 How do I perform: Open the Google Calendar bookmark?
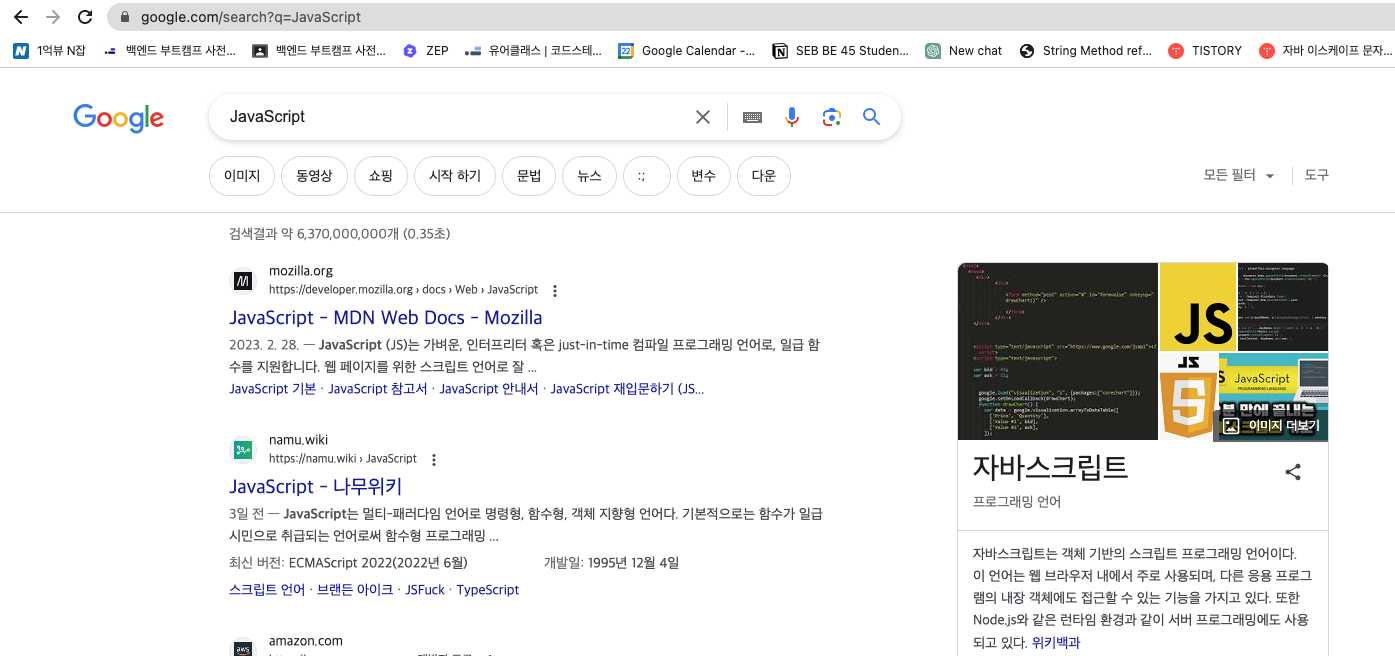click(687, 50)
